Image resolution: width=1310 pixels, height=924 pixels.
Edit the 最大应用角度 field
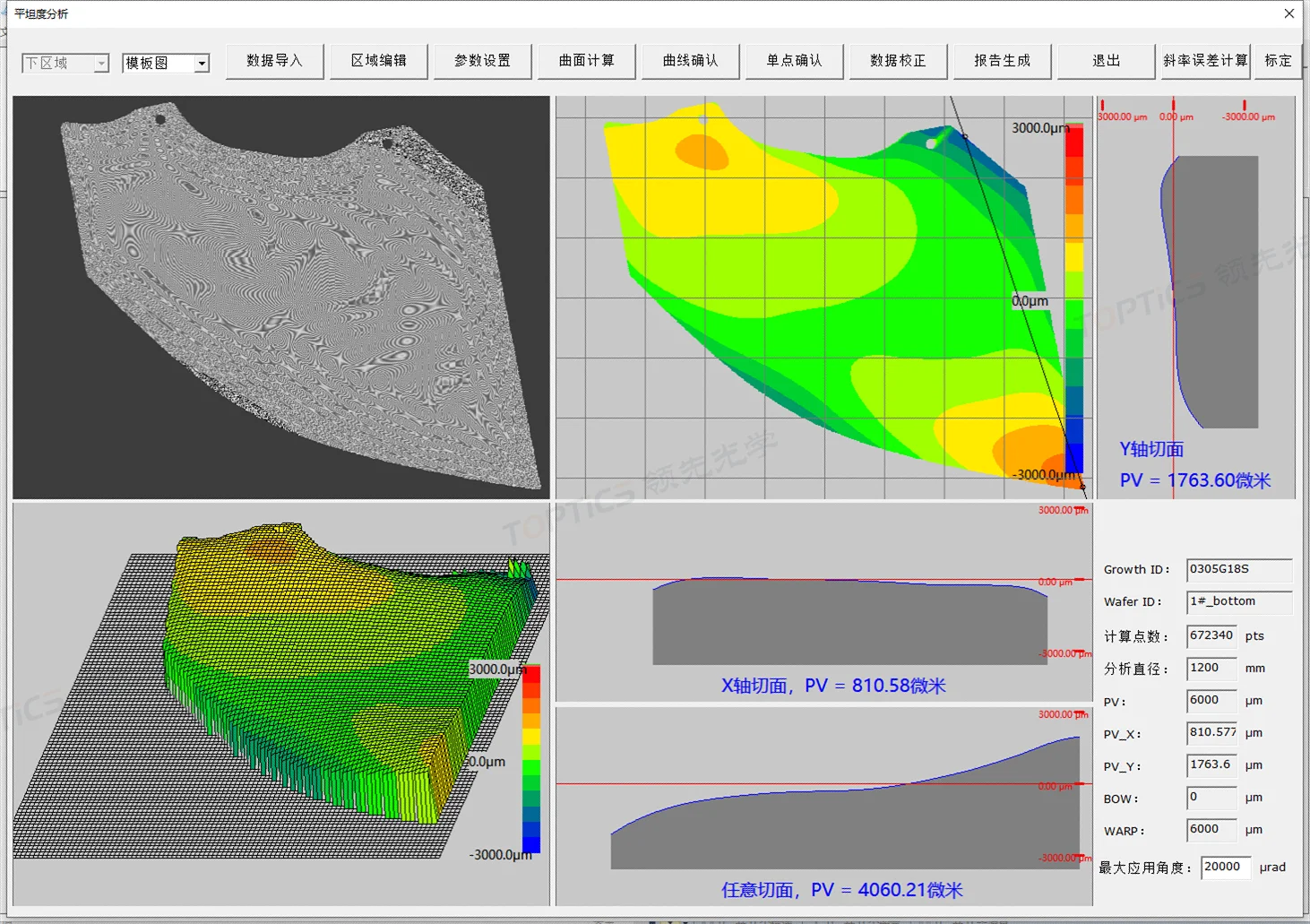1226,868
